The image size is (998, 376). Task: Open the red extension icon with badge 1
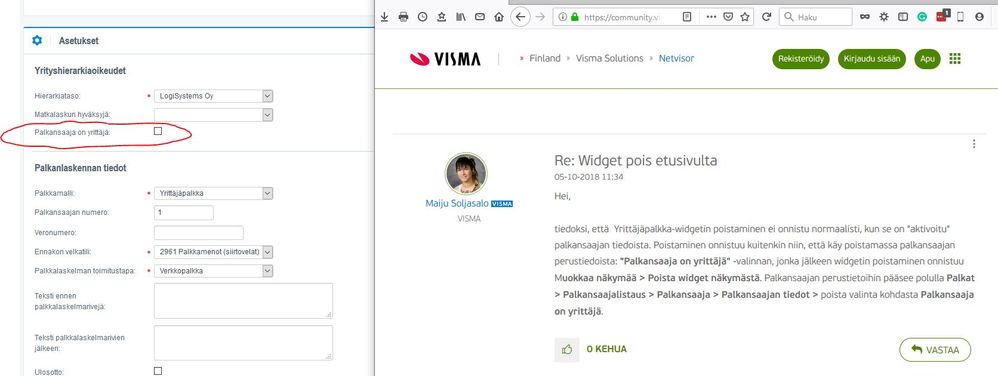tap(942, 17)
